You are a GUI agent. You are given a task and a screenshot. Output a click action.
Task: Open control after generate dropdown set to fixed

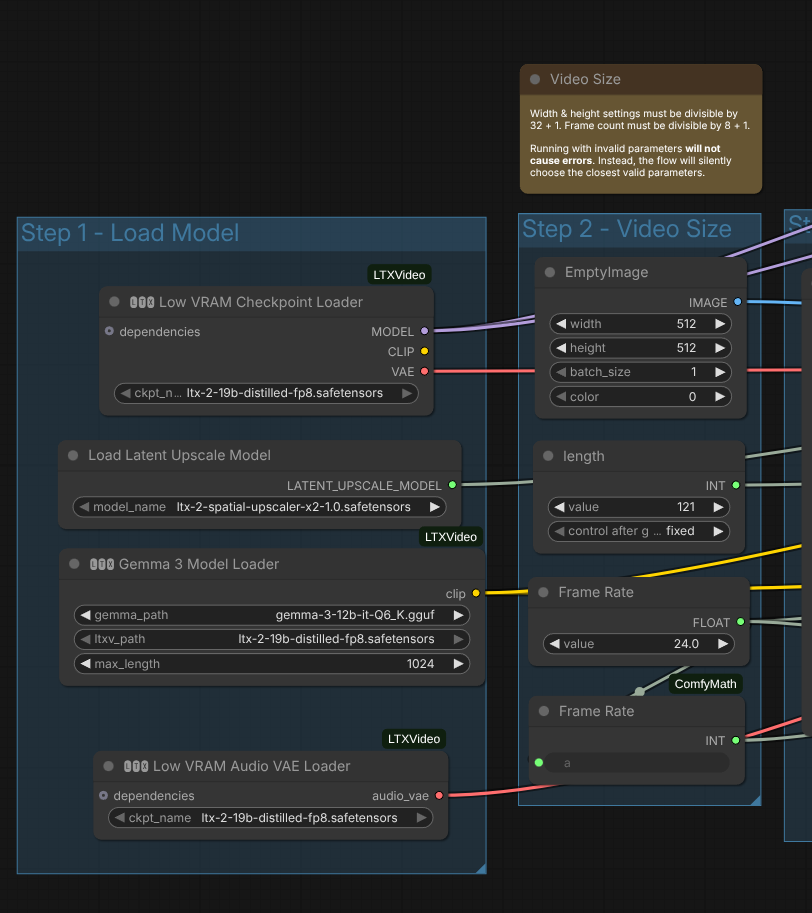639,531
